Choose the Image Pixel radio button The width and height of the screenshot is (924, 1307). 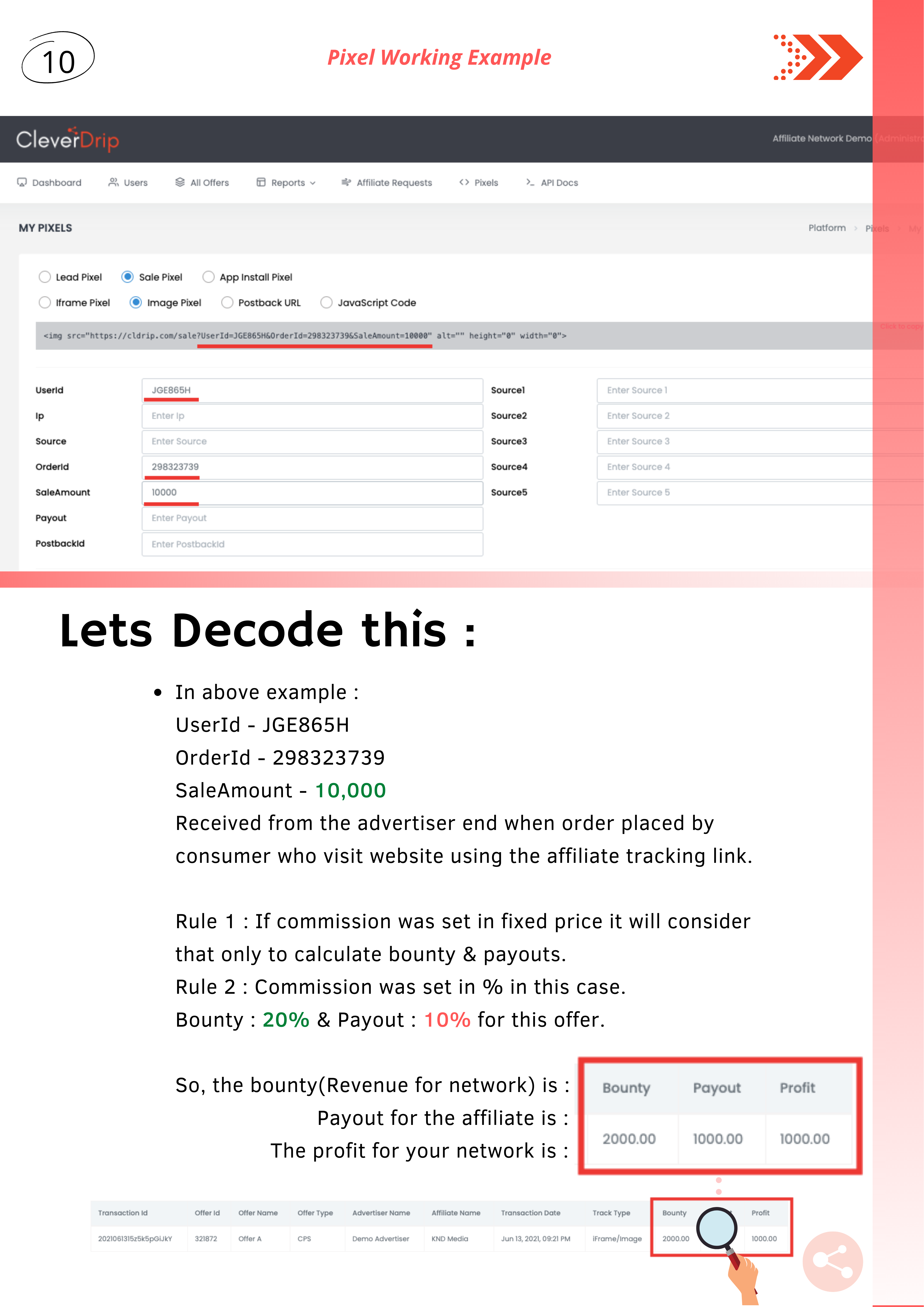tap(135, 303)
